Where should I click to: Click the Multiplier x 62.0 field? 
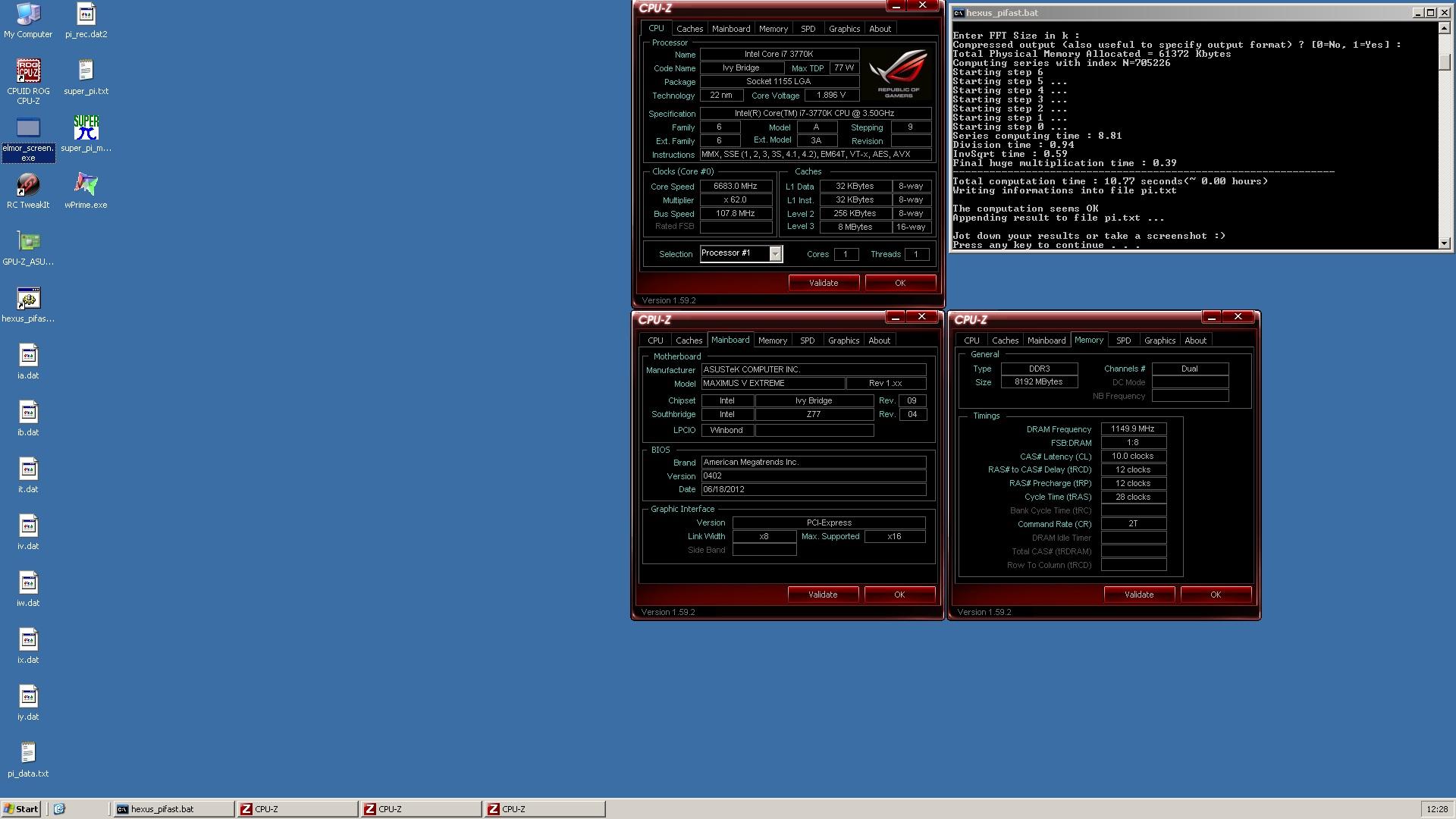pyautogui.click(x=736, y=200)
